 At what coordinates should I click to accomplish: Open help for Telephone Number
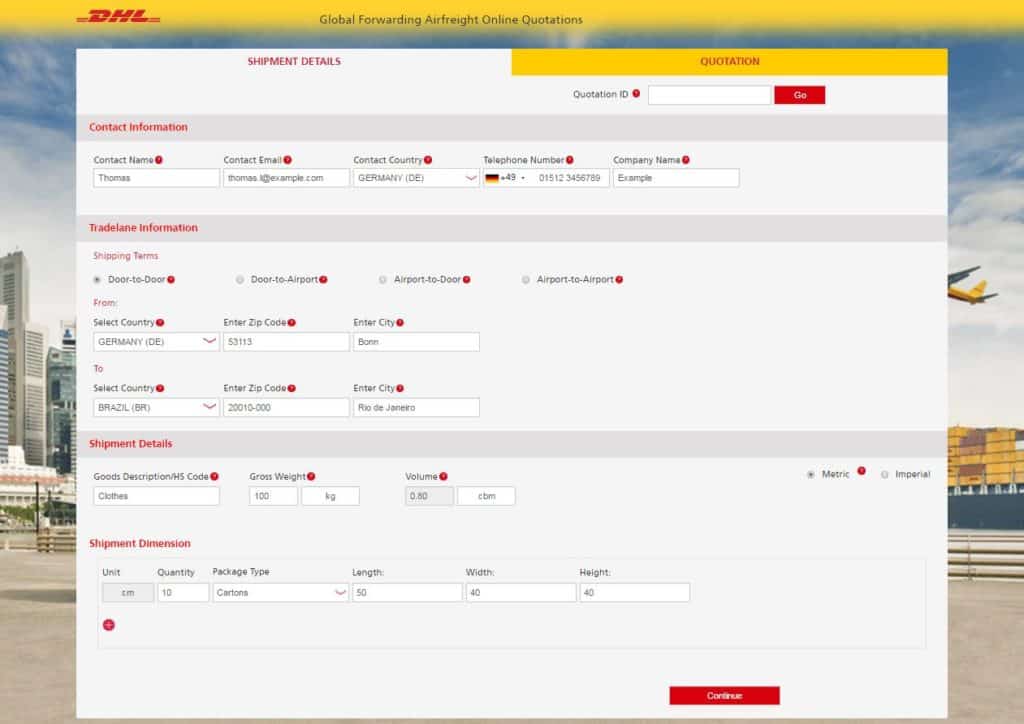[x=571, y=159]
